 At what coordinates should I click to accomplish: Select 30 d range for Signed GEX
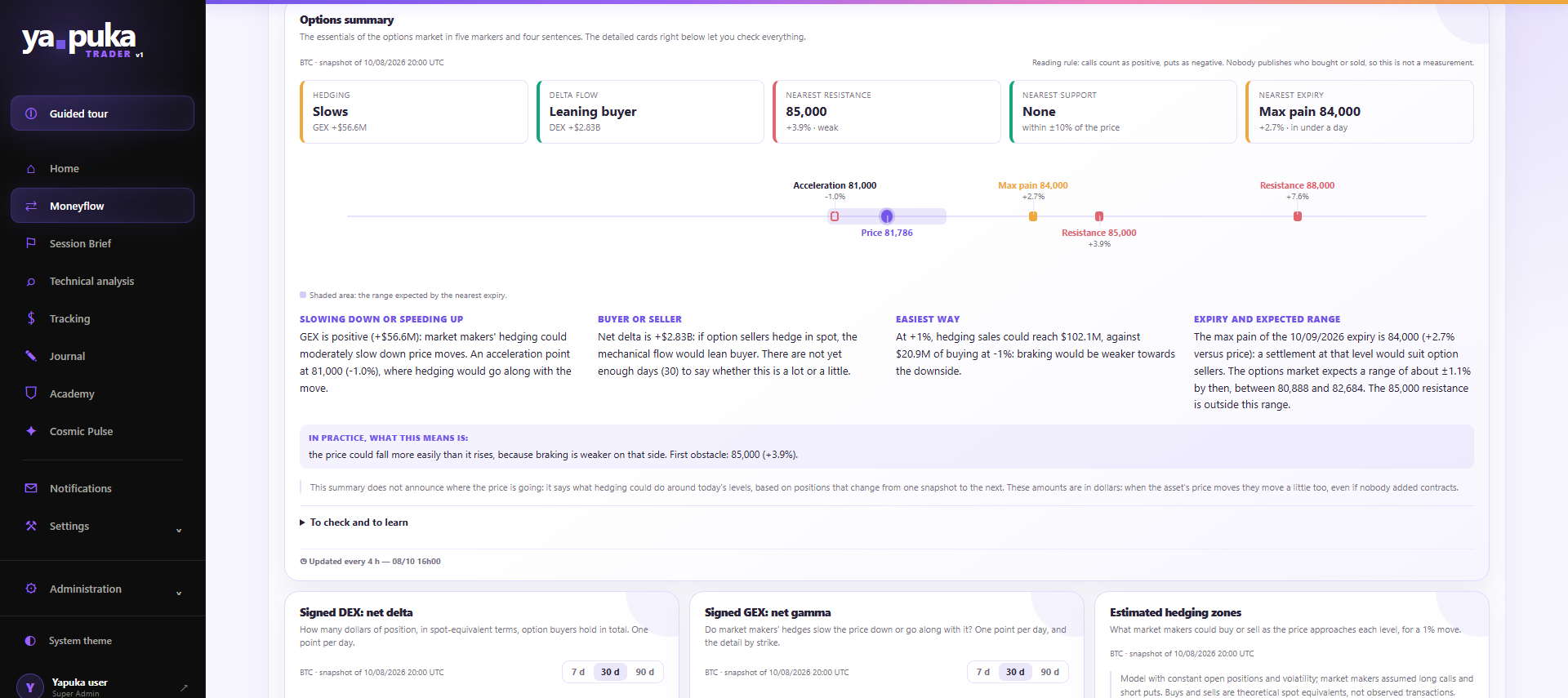coord(1015,672)
